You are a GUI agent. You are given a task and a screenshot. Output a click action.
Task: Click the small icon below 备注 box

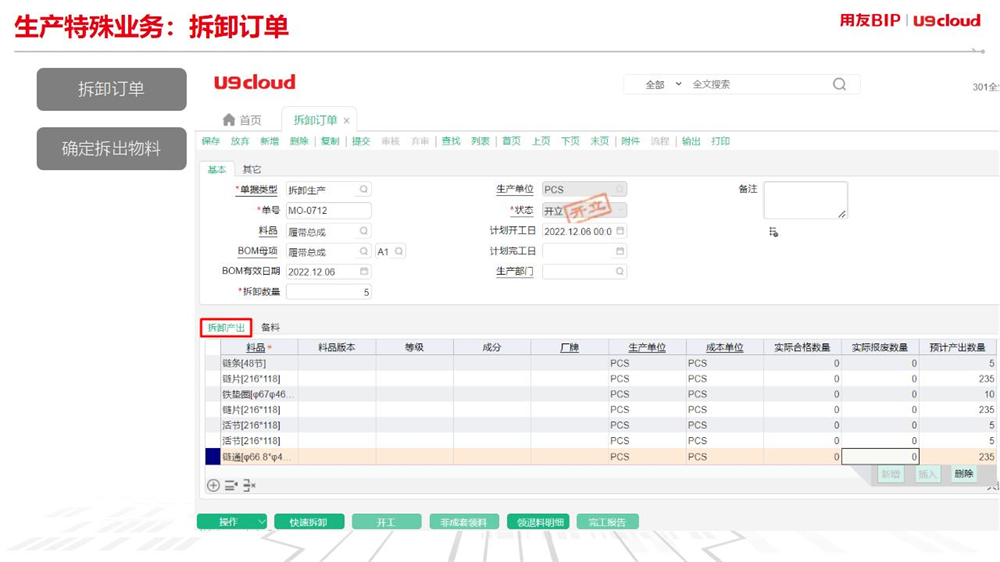(x=774, y=232)
